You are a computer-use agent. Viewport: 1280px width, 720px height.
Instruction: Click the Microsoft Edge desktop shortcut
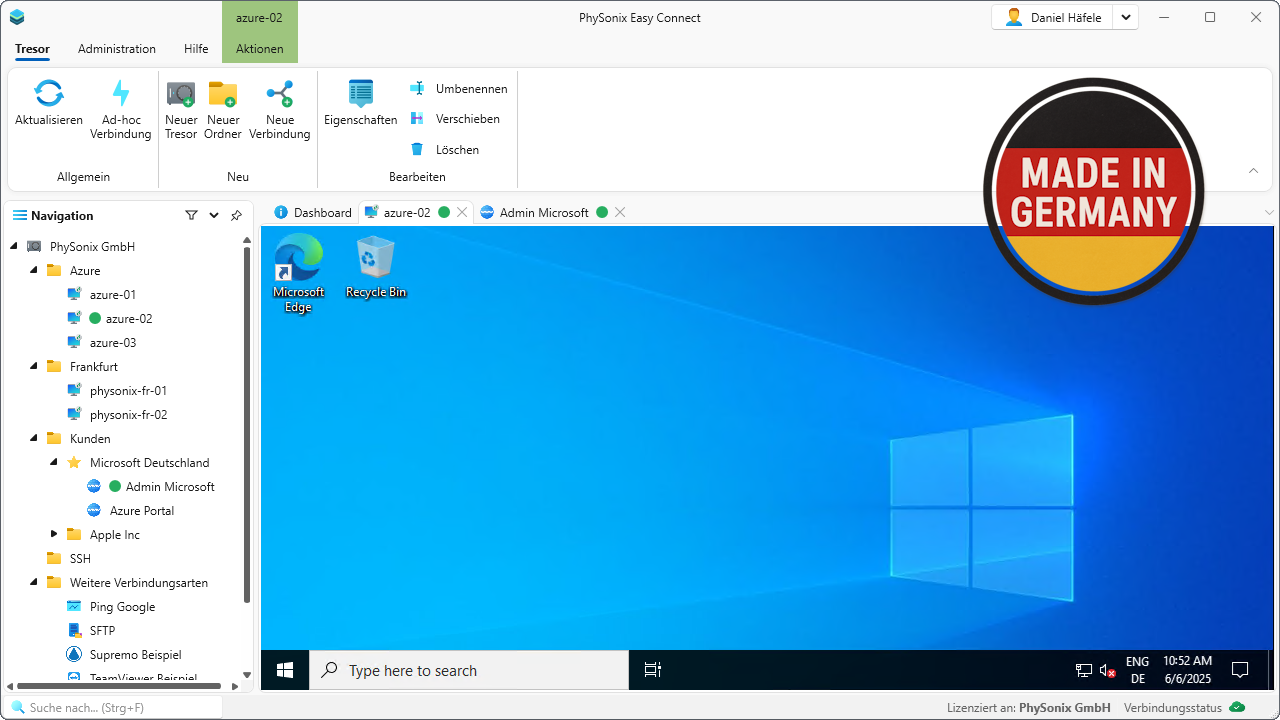(298, 273)
